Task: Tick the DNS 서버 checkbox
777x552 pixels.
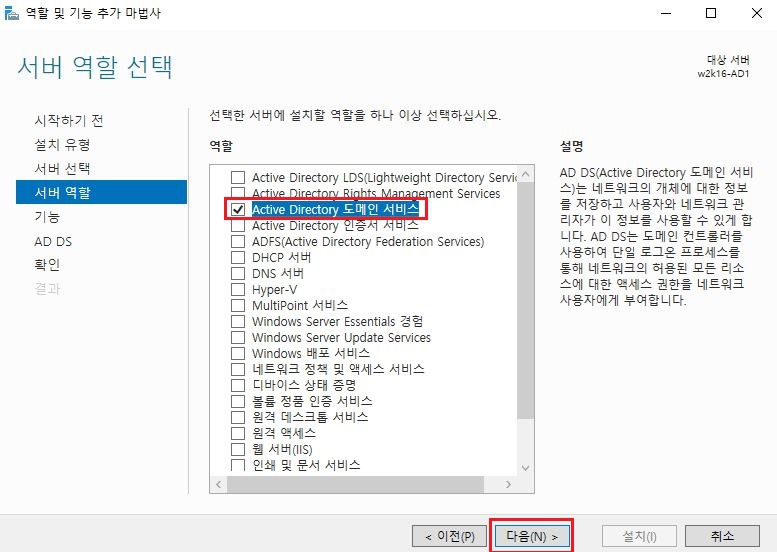Action: click(238, 274)
